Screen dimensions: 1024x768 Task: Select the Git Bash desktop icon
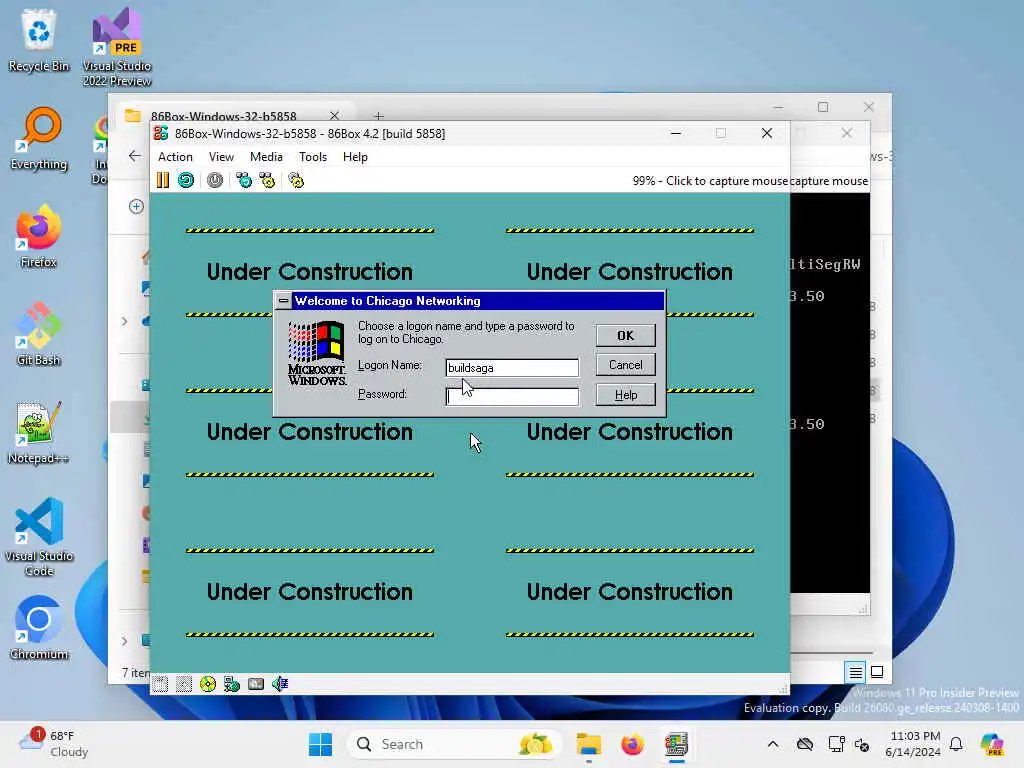tap(39, 334)
